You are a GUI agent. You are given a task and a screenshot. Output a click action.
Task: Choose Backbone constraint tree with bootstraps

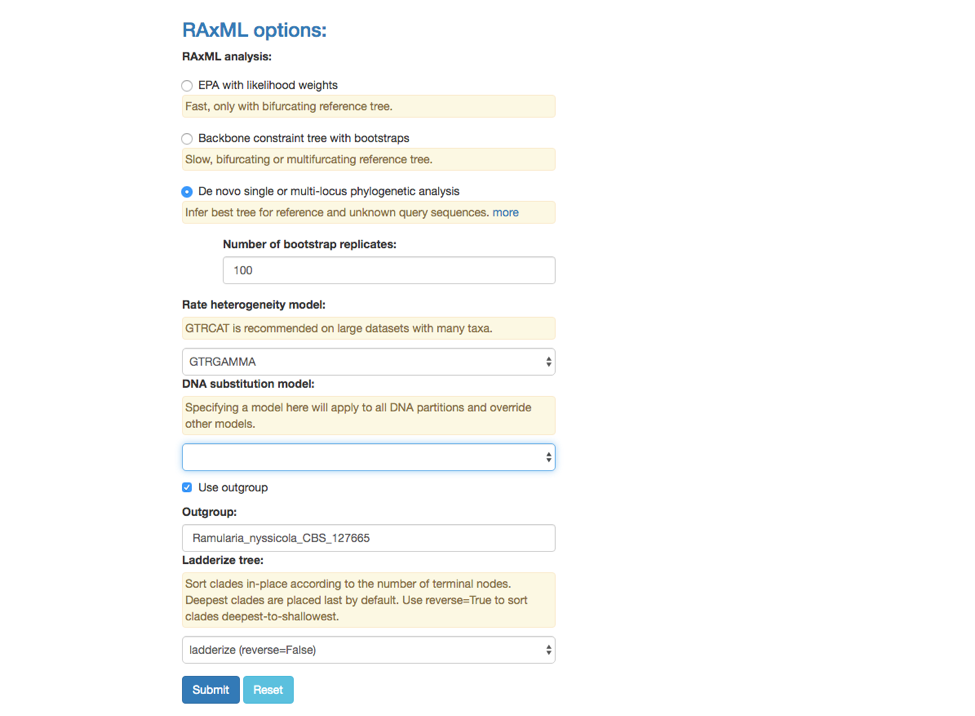(187, 138)
